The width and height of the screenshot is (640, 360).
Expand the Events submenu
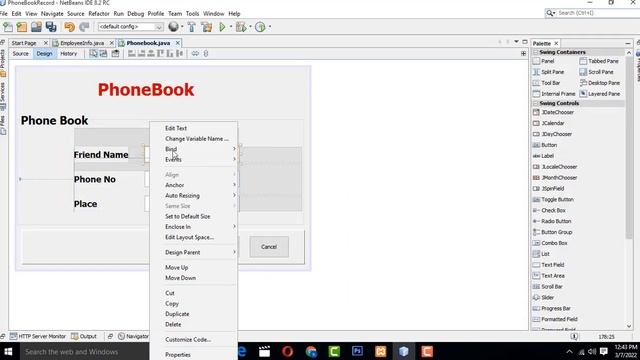pyautogui.click(x=193, y=159)
